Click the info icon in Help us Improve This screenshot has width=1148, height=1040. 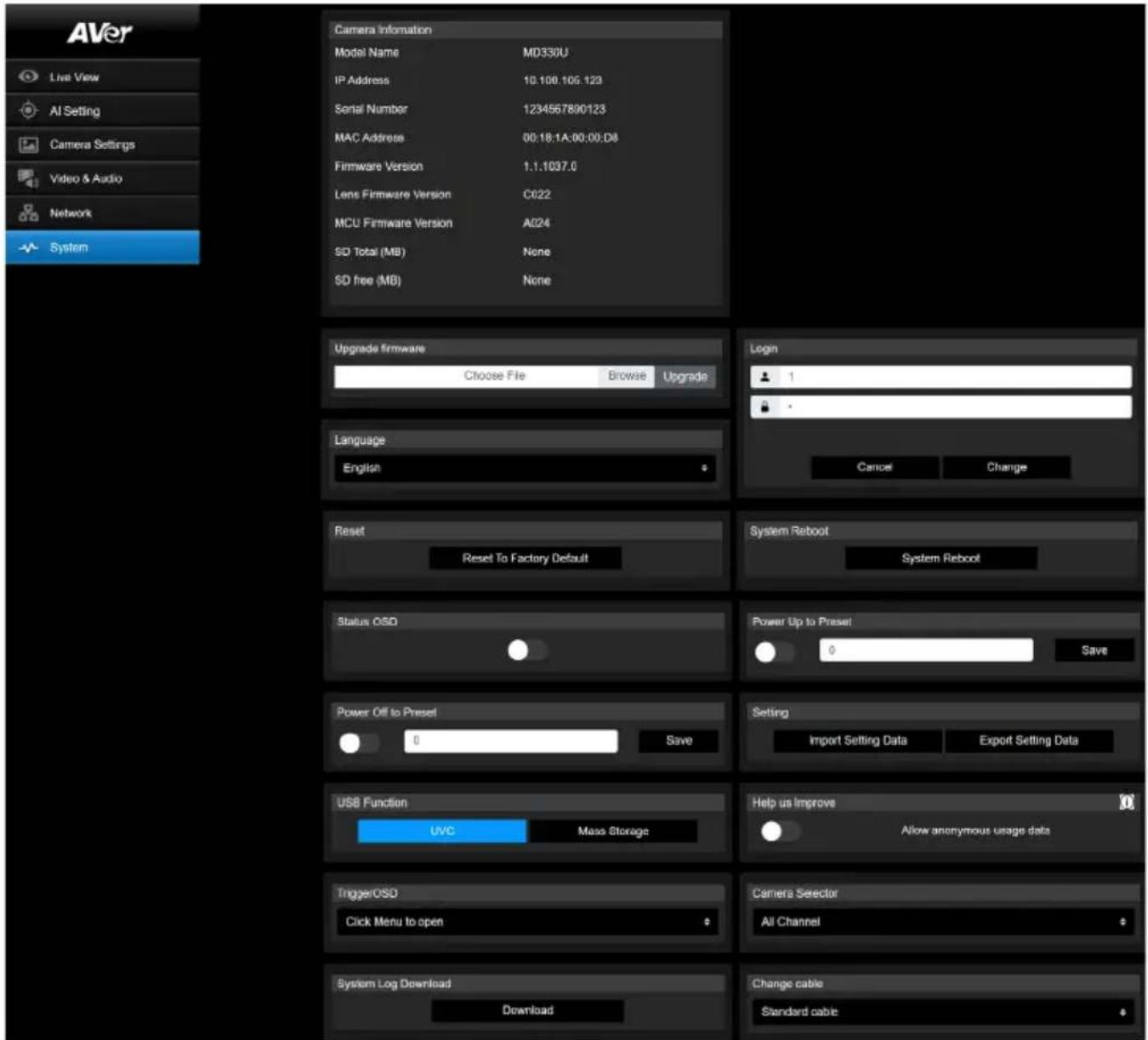tap(1126, 802)
